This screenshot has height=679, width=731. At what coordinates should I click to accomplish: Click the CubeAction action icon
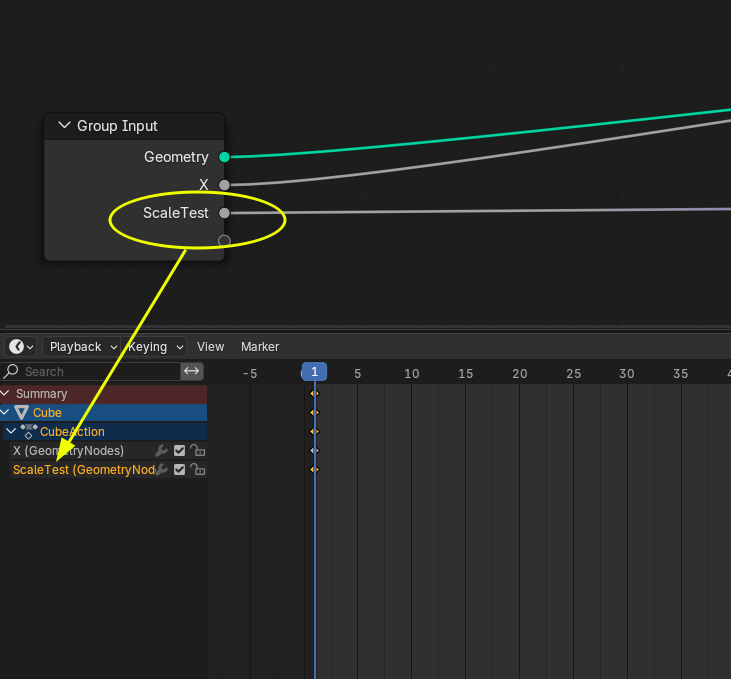coord(29,432)
